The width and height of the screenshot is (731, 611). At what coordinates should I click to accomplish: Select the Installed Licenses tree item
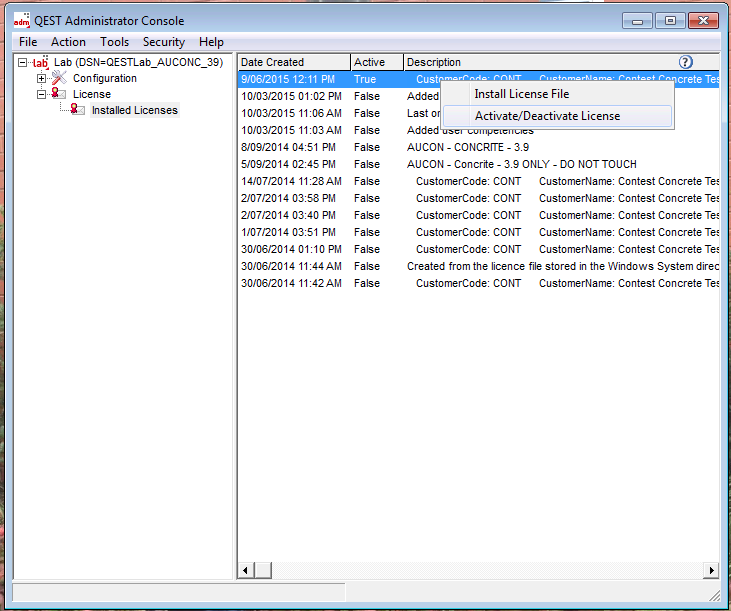pyautogui.click(x=134, y=110)
